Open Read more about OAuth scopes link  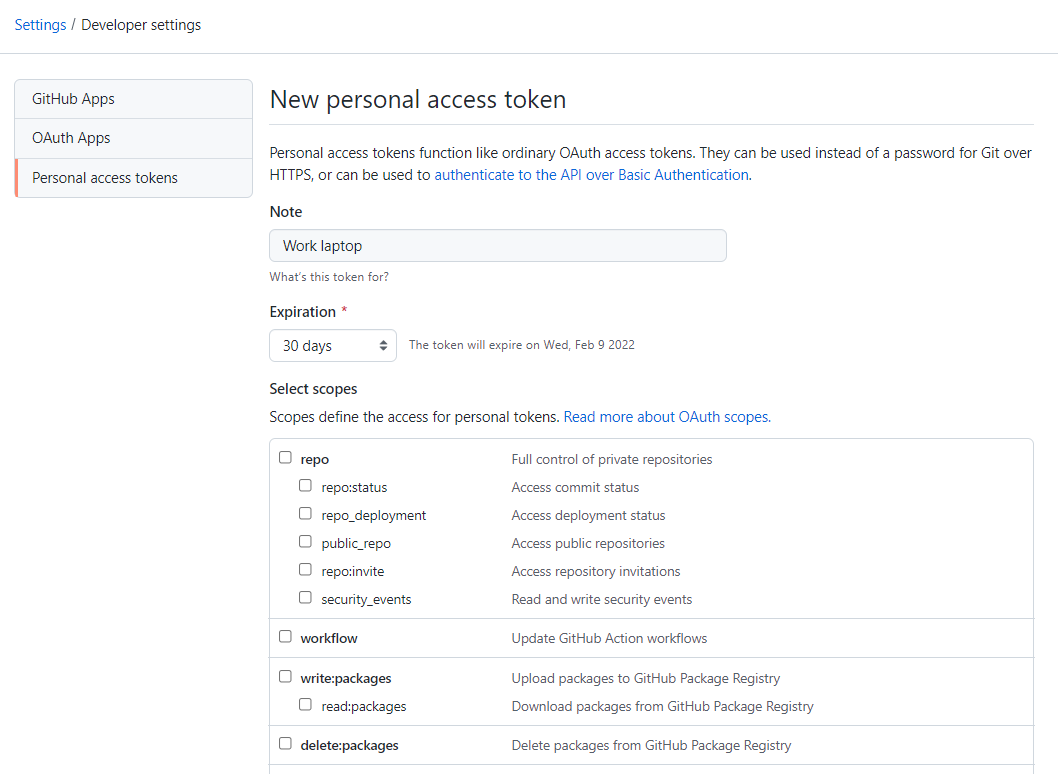667,417
